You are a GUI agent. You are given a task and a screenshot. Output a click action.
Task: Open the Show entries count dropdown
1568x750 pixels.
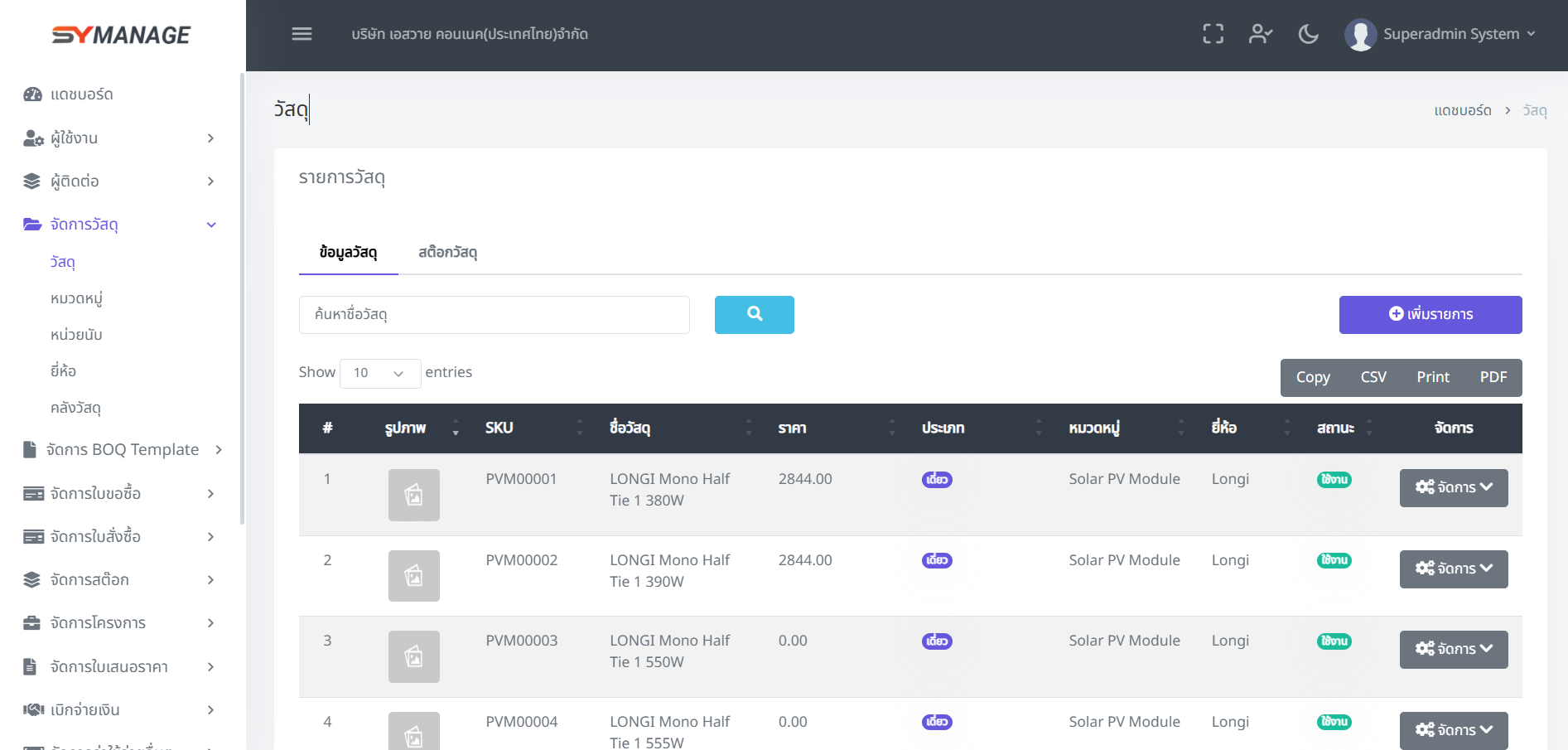pyautogui.click(x=379, y=373)
